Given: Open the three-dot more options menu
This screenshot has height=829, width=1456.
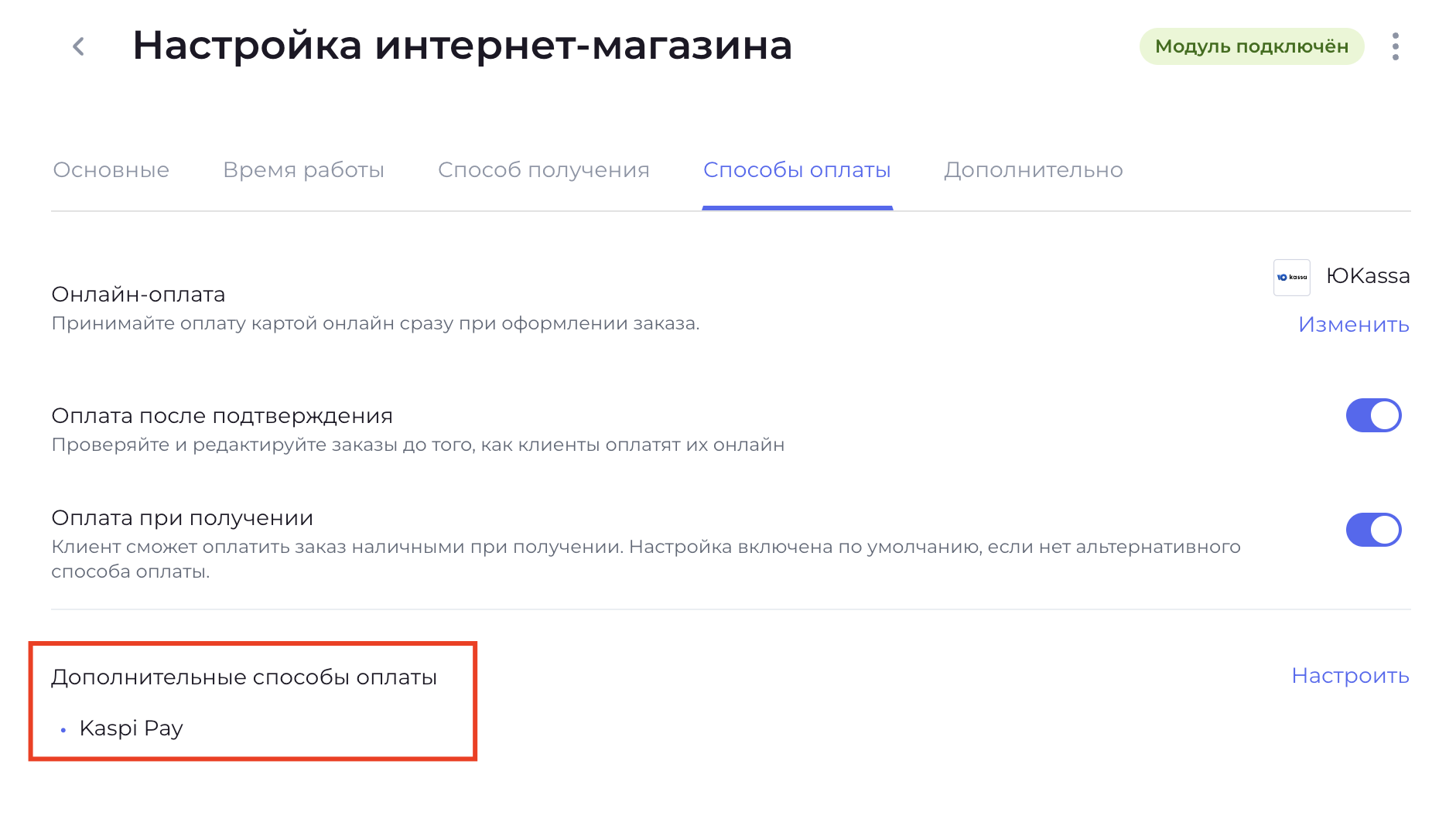Looking at the screenshot, I should [1395, 46].
